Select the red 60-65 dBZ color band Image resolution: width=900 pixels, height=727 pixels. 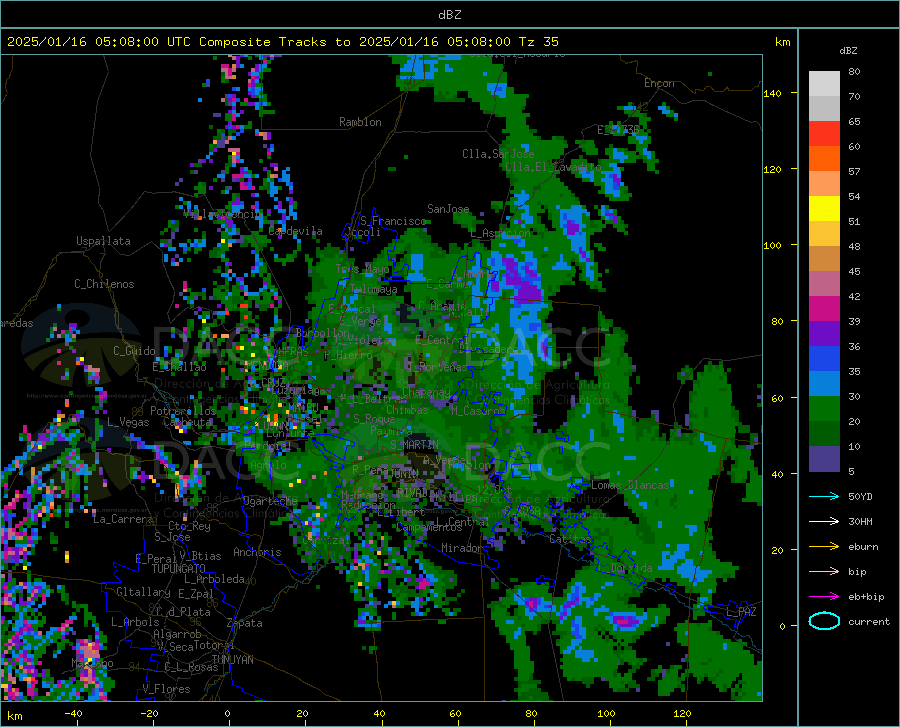(x=824, y=134)
